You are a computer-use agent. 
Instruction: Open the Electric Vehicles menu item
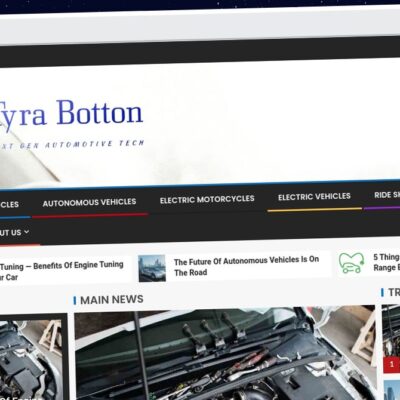point(314,196)
